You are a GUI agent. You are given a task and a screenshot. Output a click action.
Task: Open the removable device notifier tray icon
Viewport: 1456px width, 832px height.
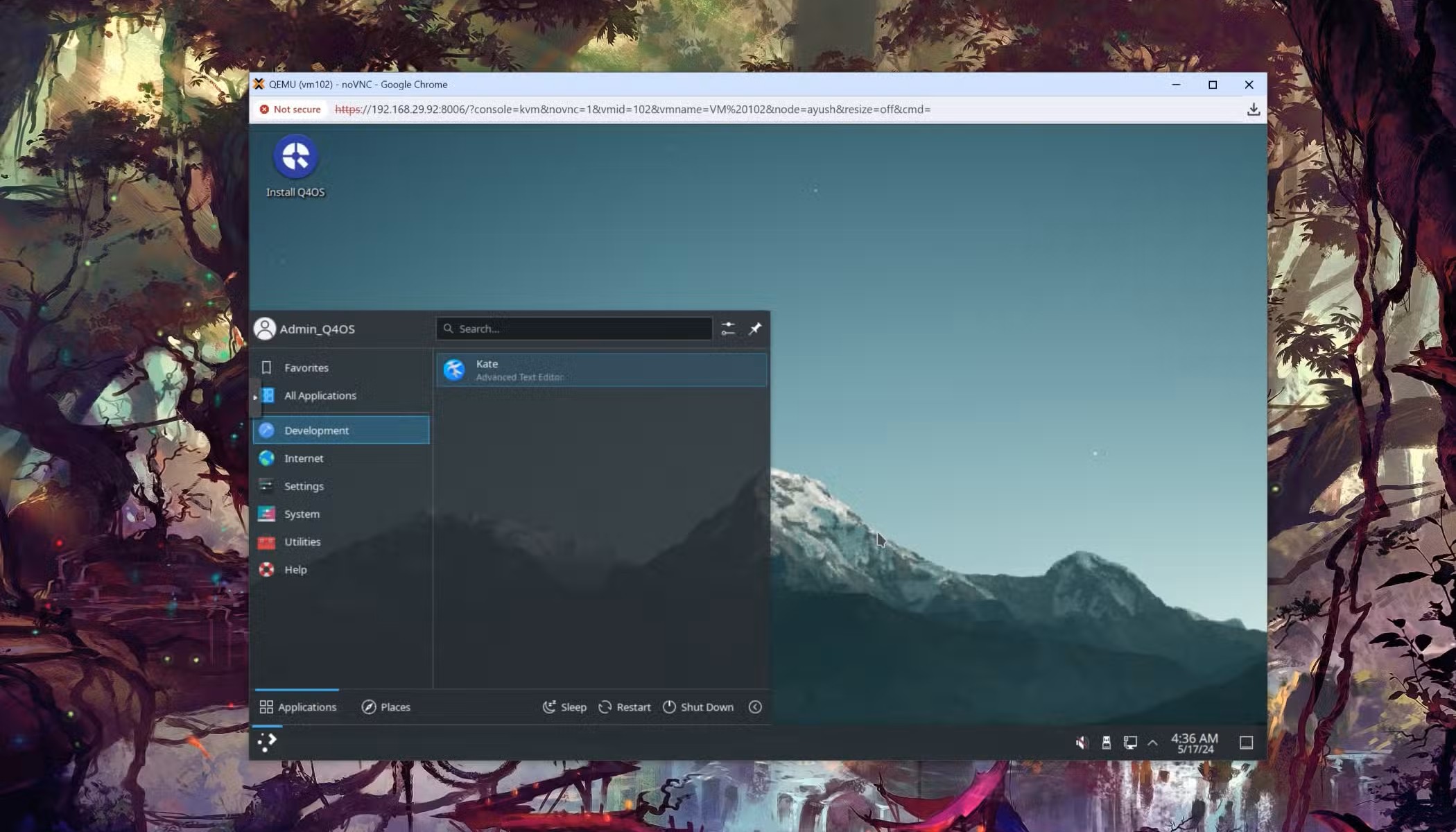[1106, 743]
